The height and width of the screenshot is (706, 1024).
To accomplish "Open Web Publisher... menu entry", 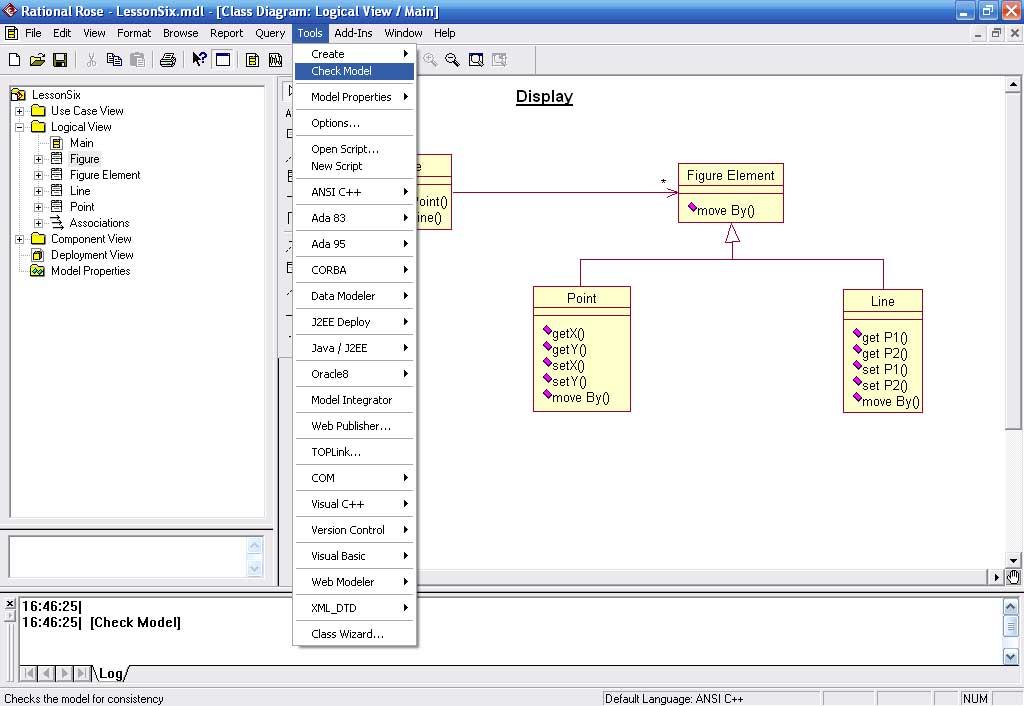I will (x=355, y=426).
